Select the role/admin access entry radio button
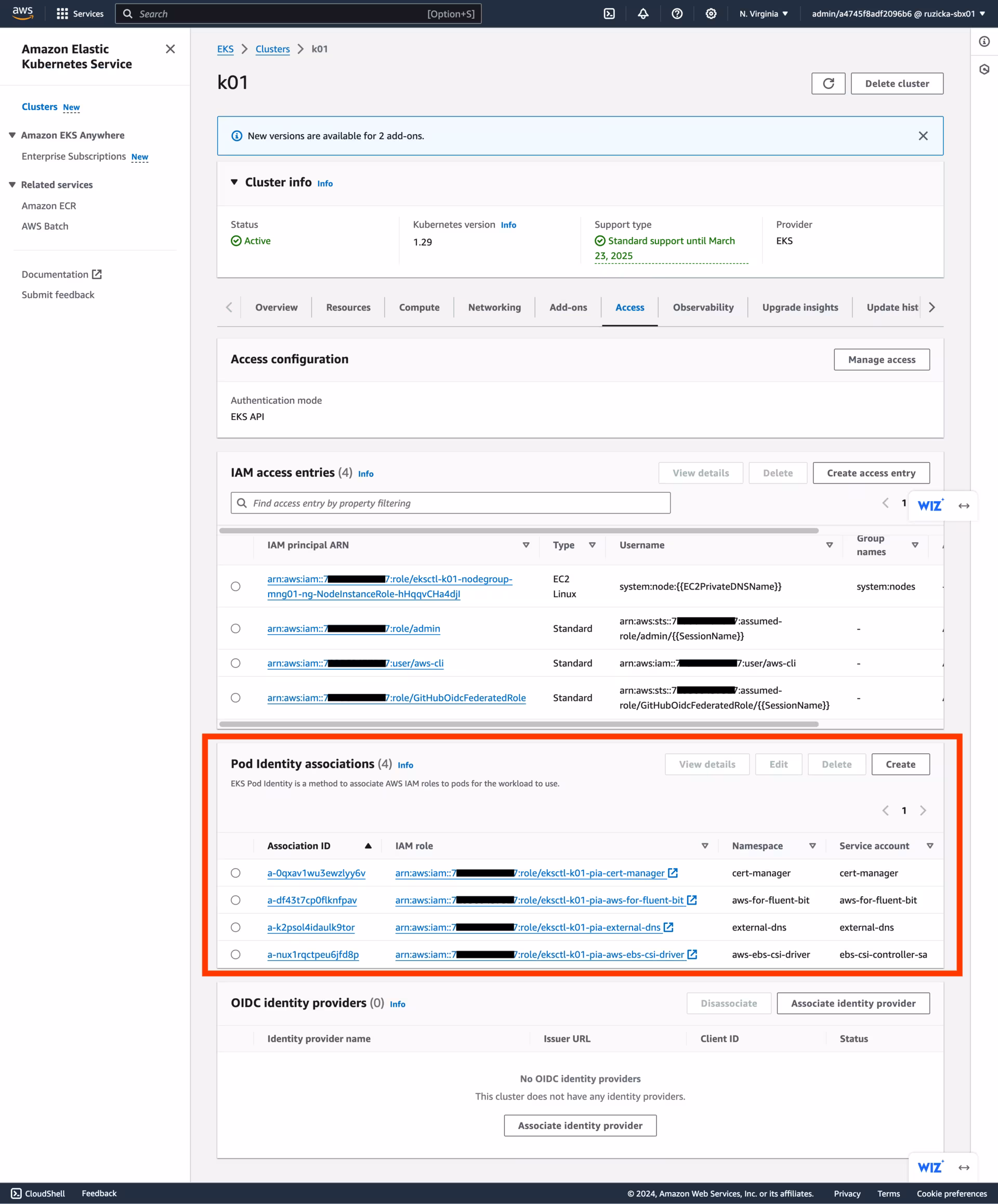Screen dimensions: 998x1204 pyautogui.click(x=235, y=629)
